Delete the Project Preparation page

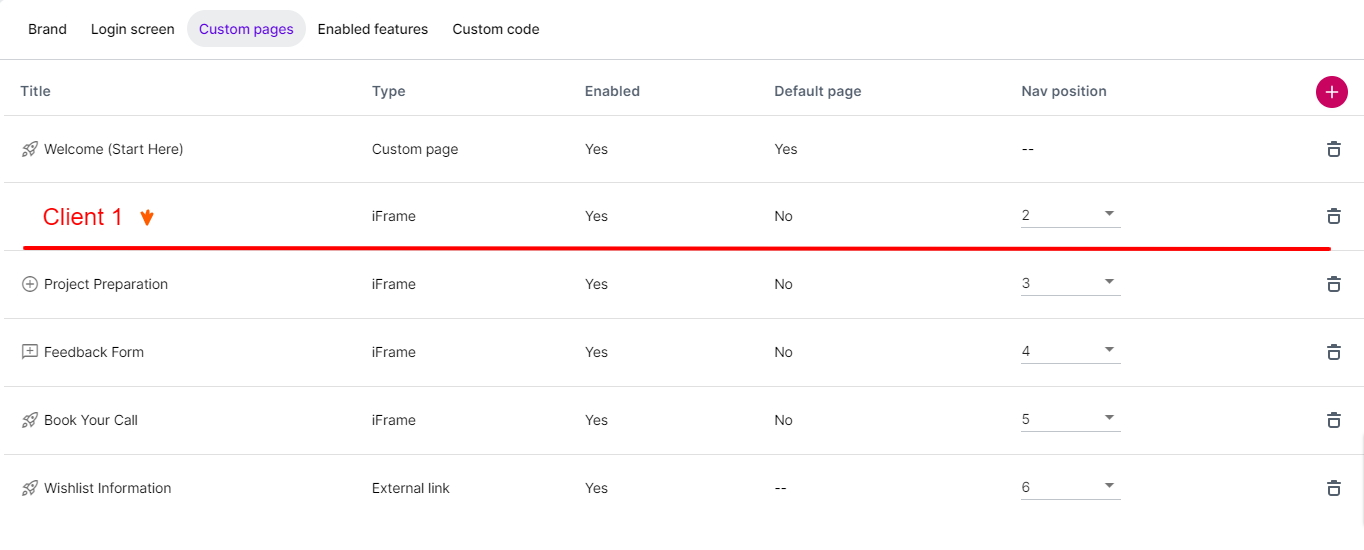1333,284
